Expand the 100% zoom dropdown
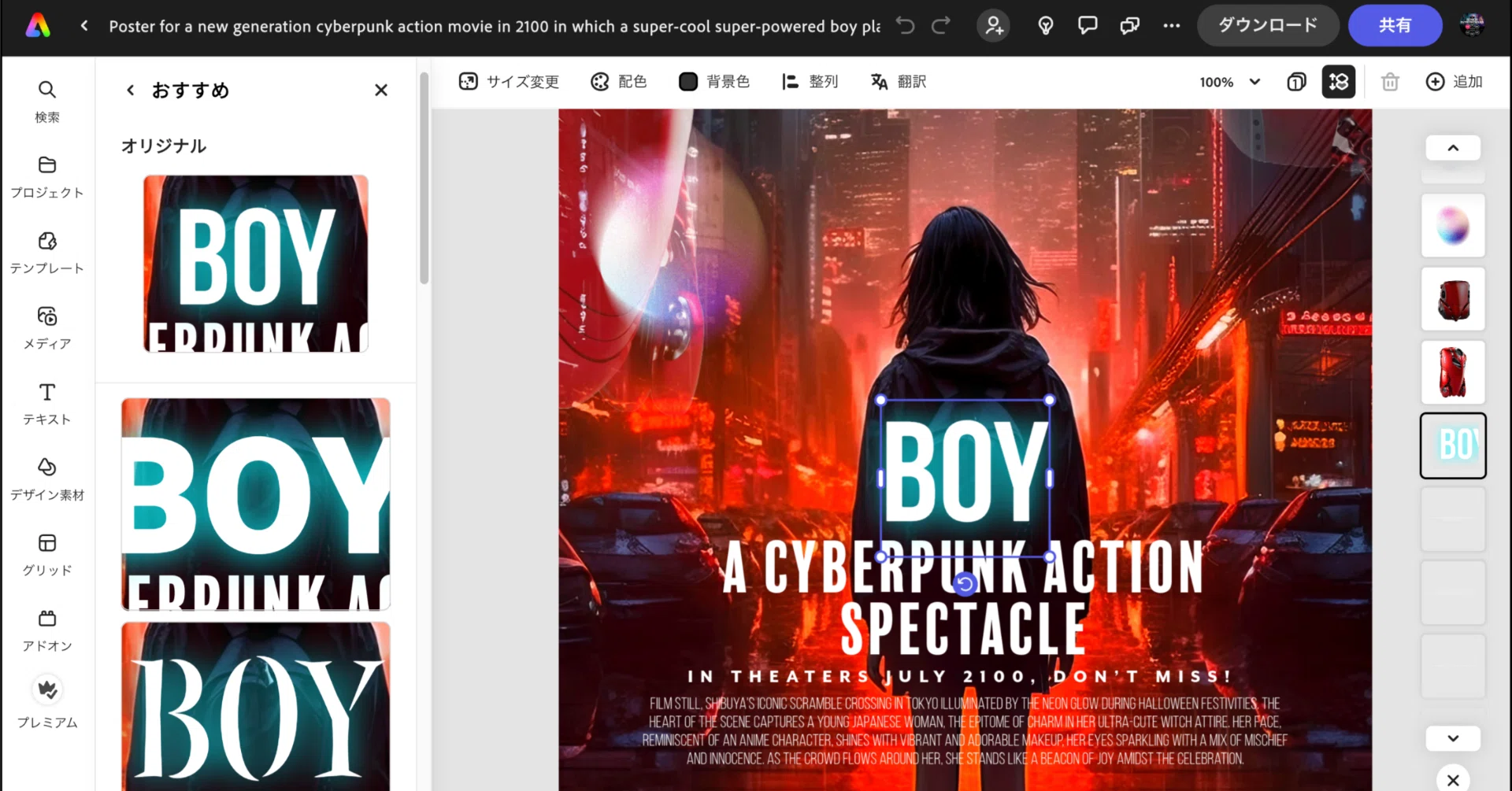 (1230, 82)
